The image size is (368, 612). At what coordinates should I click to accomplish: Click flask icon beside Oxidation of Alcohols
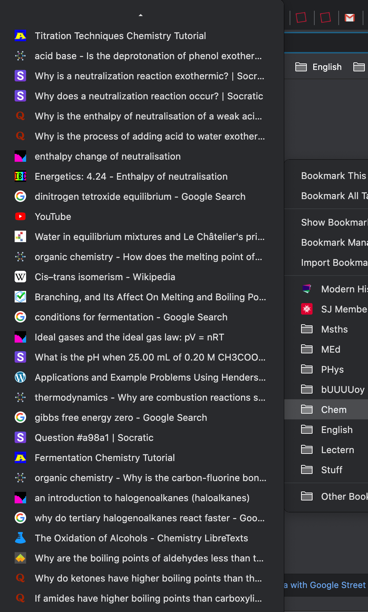tap(20, 538)
